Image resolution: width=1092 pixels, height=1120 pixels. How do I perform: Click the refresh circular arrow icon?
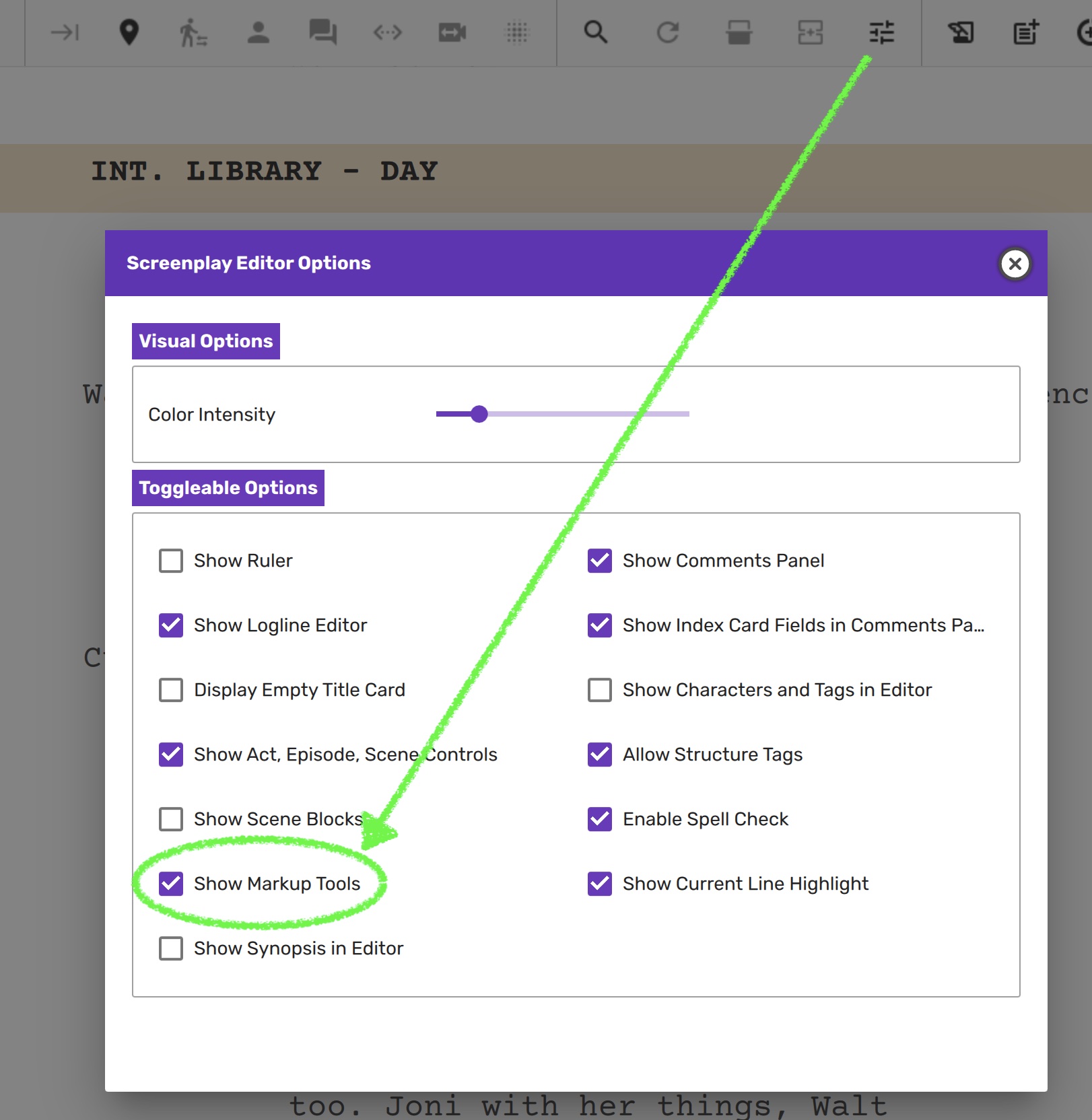[x=667, y=32]
